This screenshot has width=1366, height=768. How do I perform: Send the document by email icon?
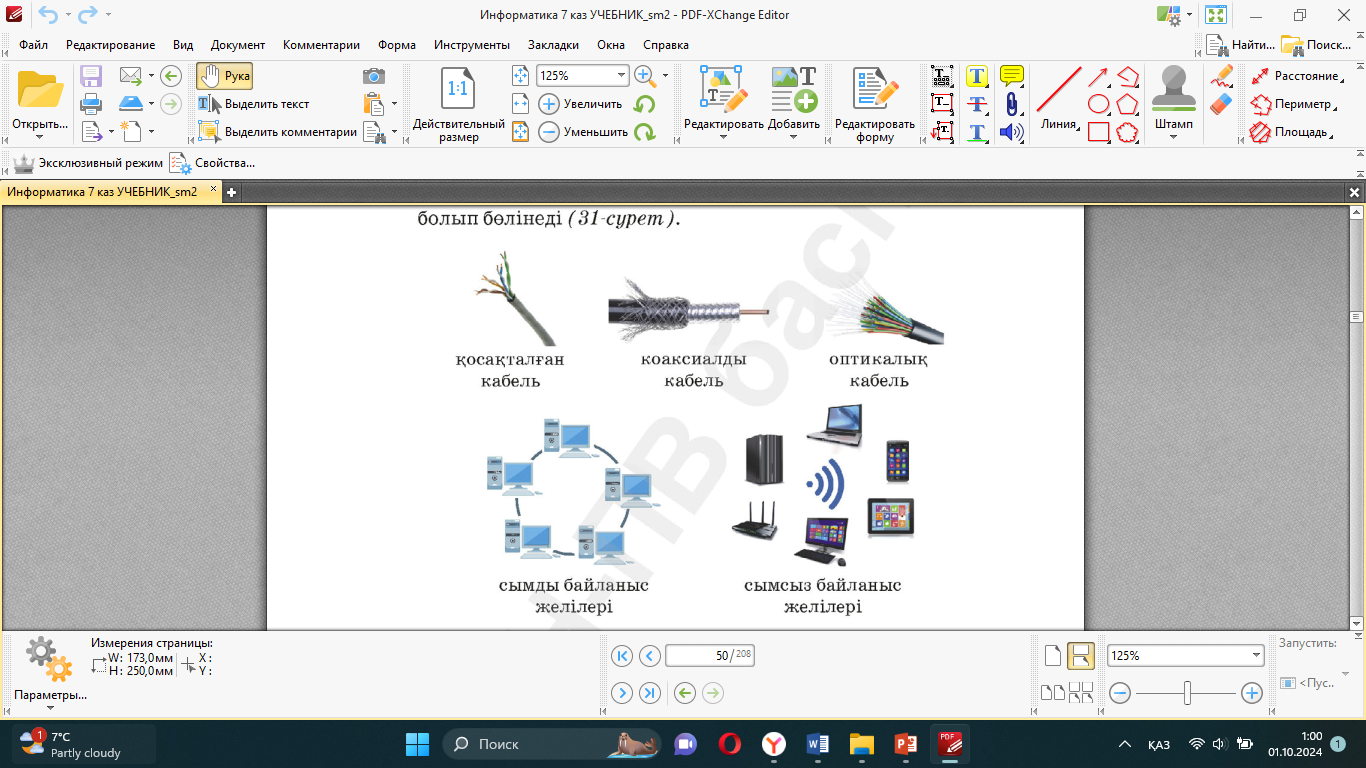click(x=131, y=76)
